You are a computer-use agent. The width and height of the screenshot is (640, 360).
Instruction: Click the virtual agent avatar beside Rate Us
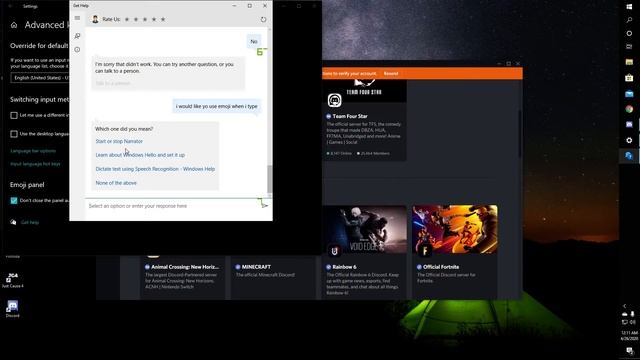(x=95, y=19)
